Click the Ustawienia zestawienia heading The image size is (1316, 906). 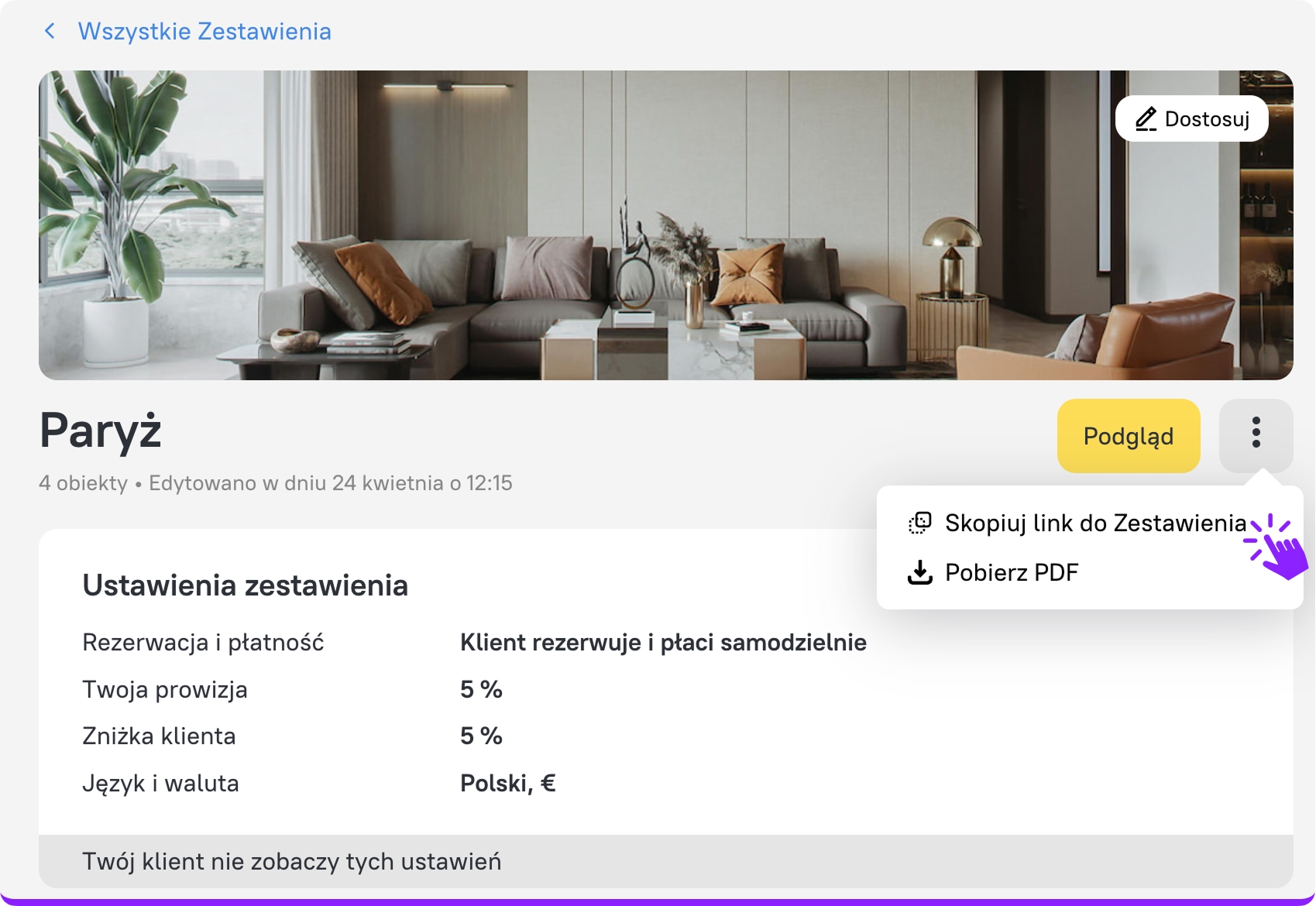(x=245, y=585)
